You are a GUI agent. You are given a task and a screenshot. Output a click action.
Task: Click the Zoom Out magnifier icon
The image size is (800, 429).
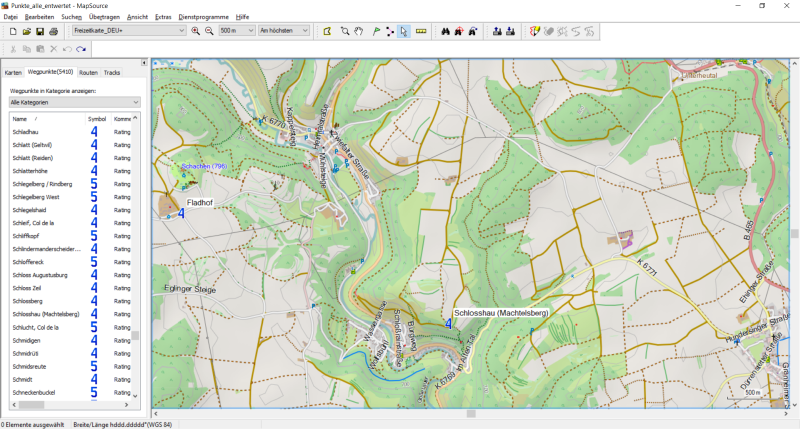209,31
